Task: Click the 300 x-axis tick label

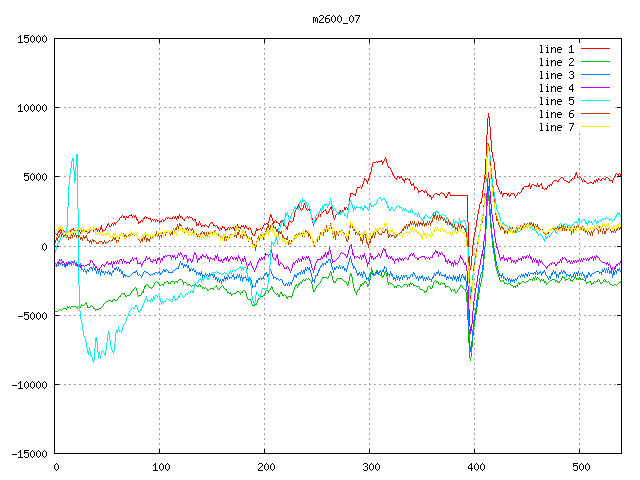Action: [370, 467]
